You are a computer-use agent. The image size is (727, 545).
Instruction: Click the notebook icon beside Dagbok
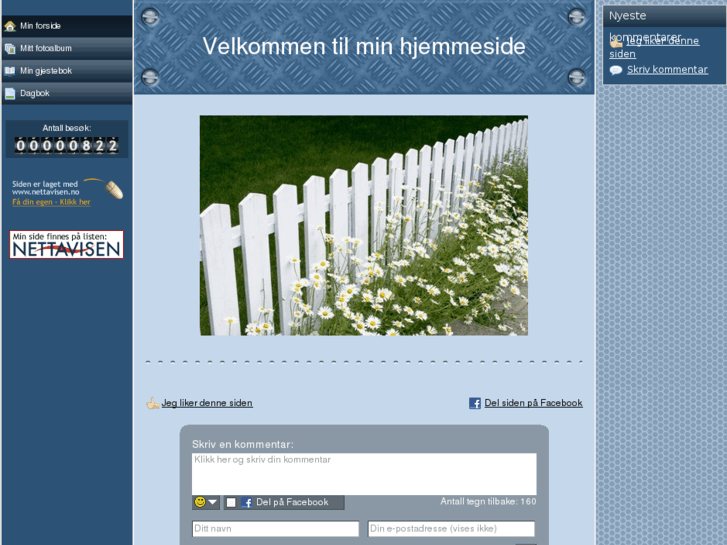10,93
